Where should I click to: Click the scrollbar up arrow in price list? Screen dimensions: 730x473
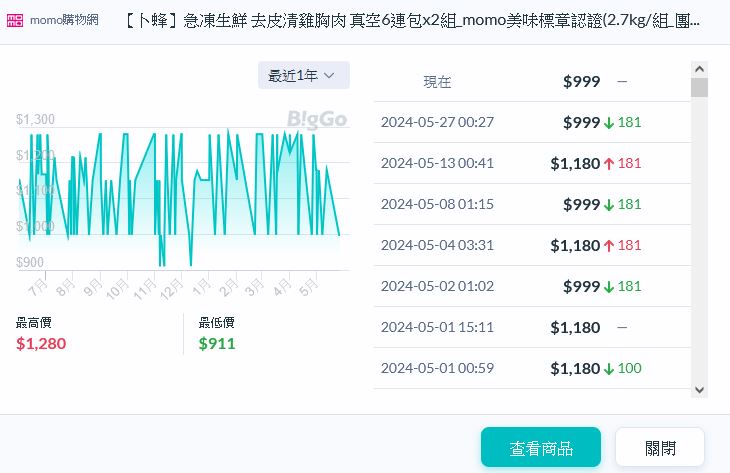click(699, 69)
